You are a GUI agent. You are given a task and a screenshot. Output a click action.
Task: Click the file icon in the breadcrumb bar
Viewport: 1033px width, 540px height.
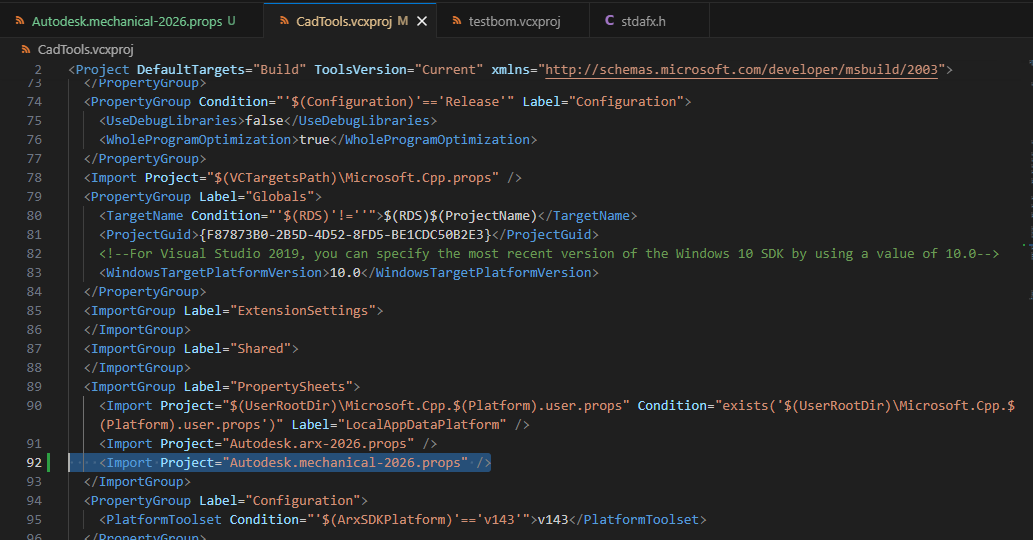coord(24,49)
